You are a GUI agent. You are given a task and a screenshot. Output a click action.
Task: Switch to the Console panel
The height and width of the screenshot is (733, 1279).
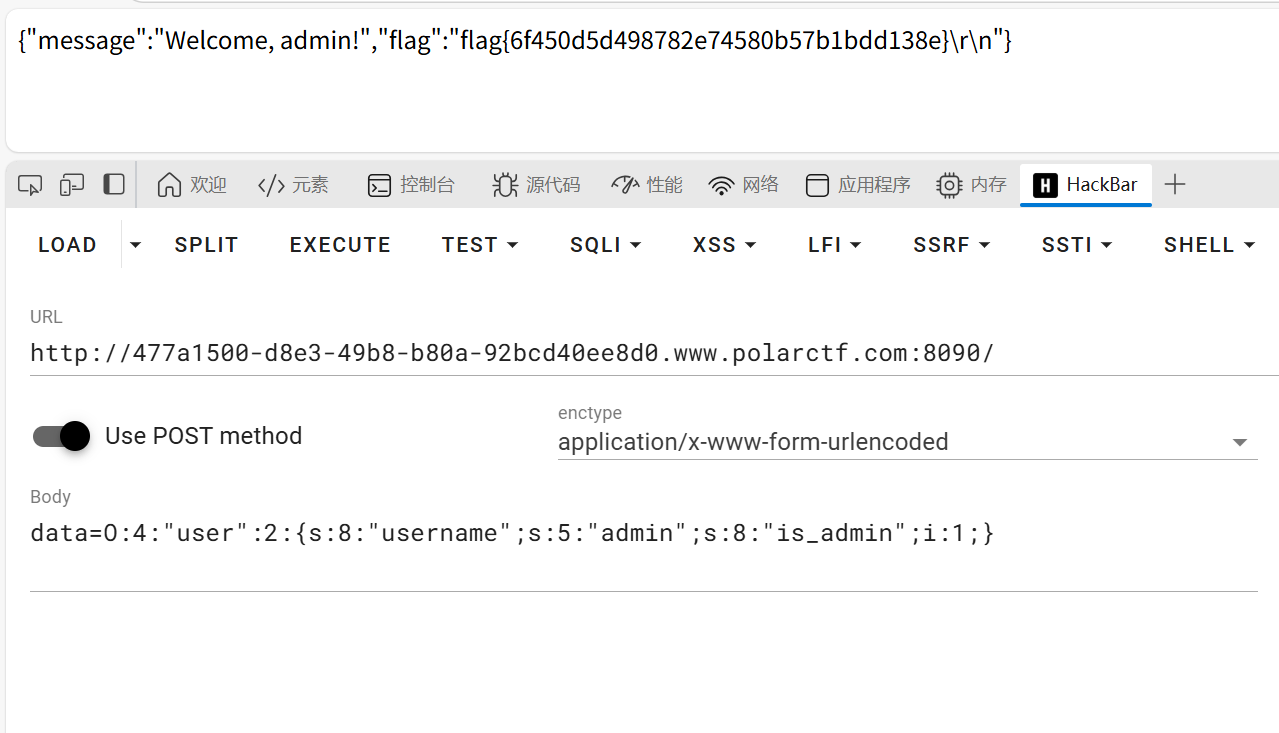[x=411, y=185]
